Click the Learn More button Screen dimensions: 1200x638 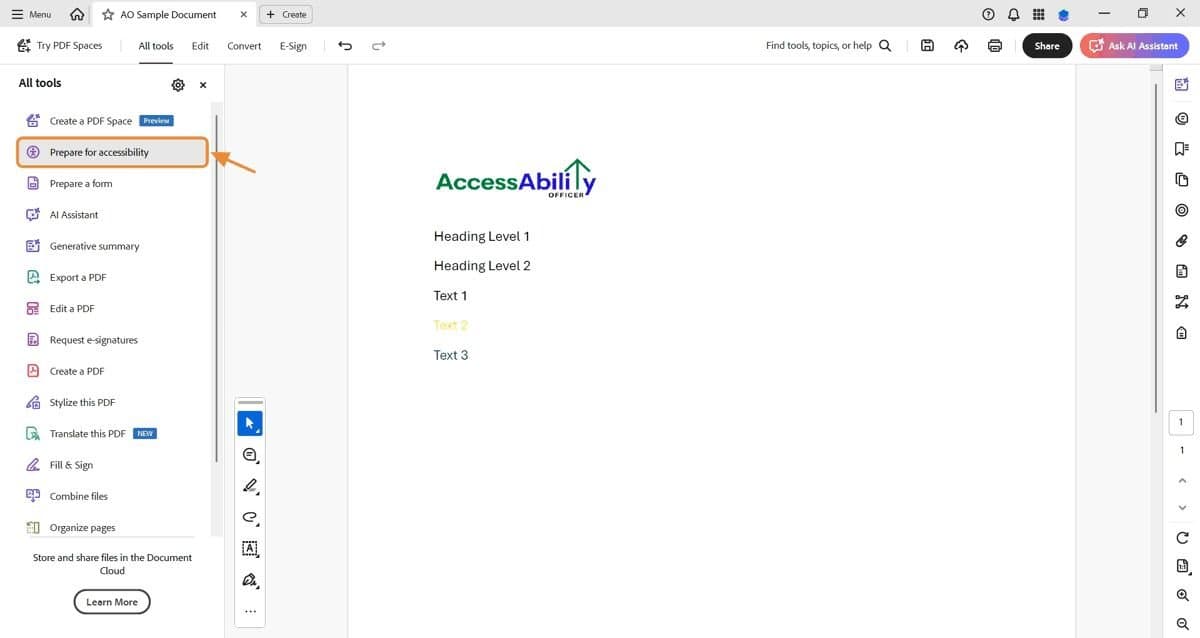[x=111, y=601]
